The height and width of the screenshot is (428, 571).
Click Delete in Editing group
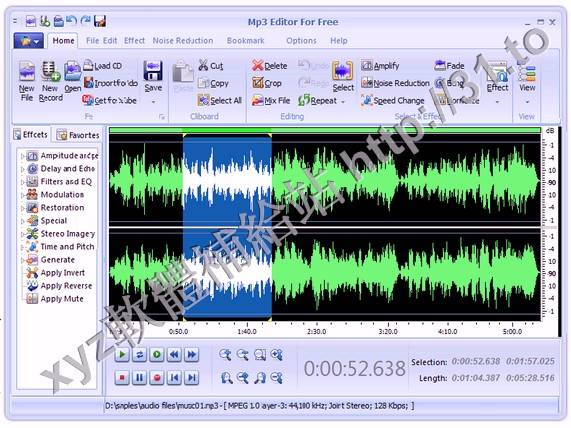tap(270, 66)
